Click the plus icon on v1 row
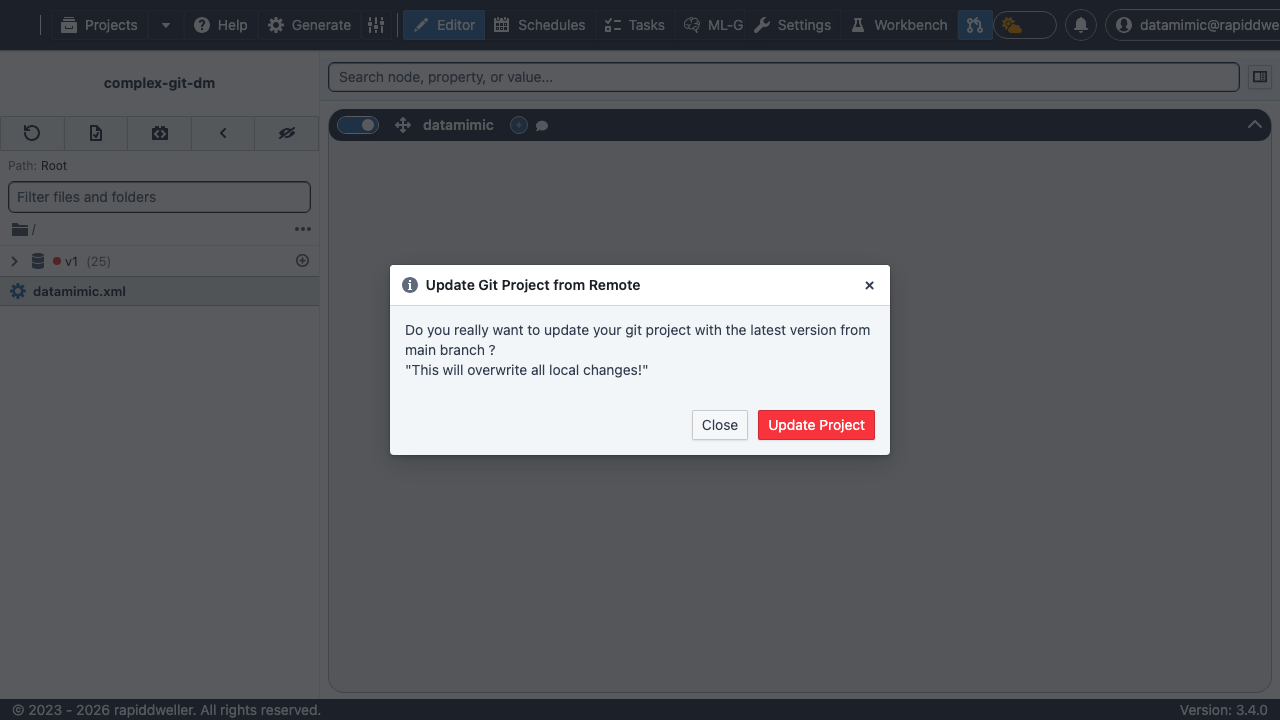 pyautogui.click(x=303, y=261)
